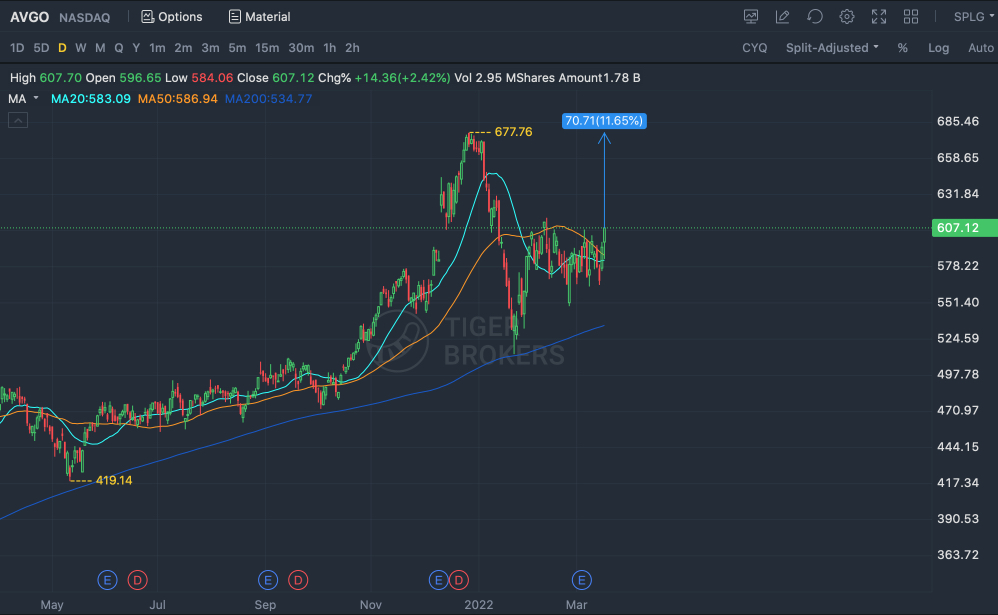Click the 2022 date axis label
The image size is (998, 615).
479,604
